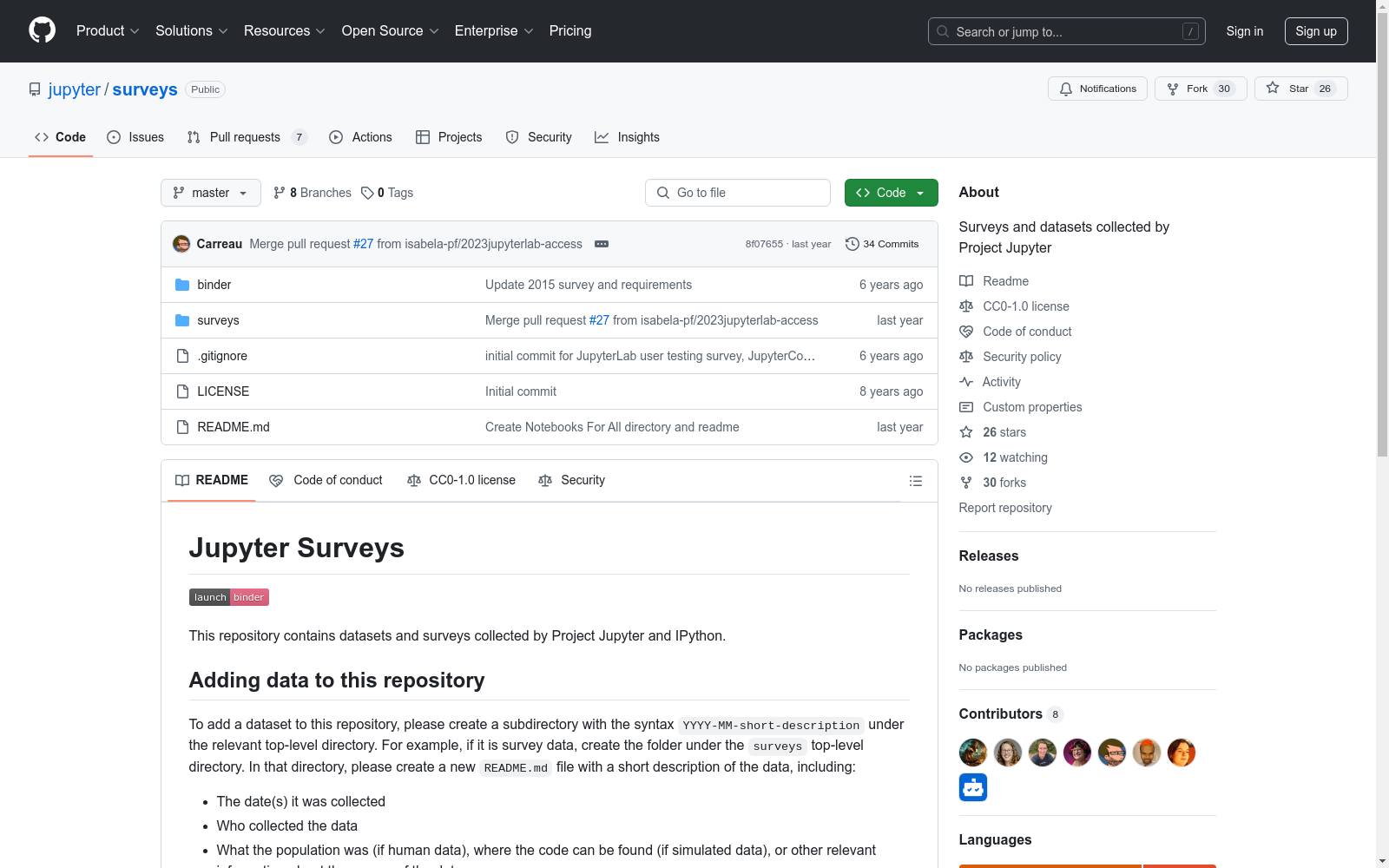This screenshot has width=1389, height=868.
Task: Click the tag icon next to 0 Tags
Action: click(367, 193)
